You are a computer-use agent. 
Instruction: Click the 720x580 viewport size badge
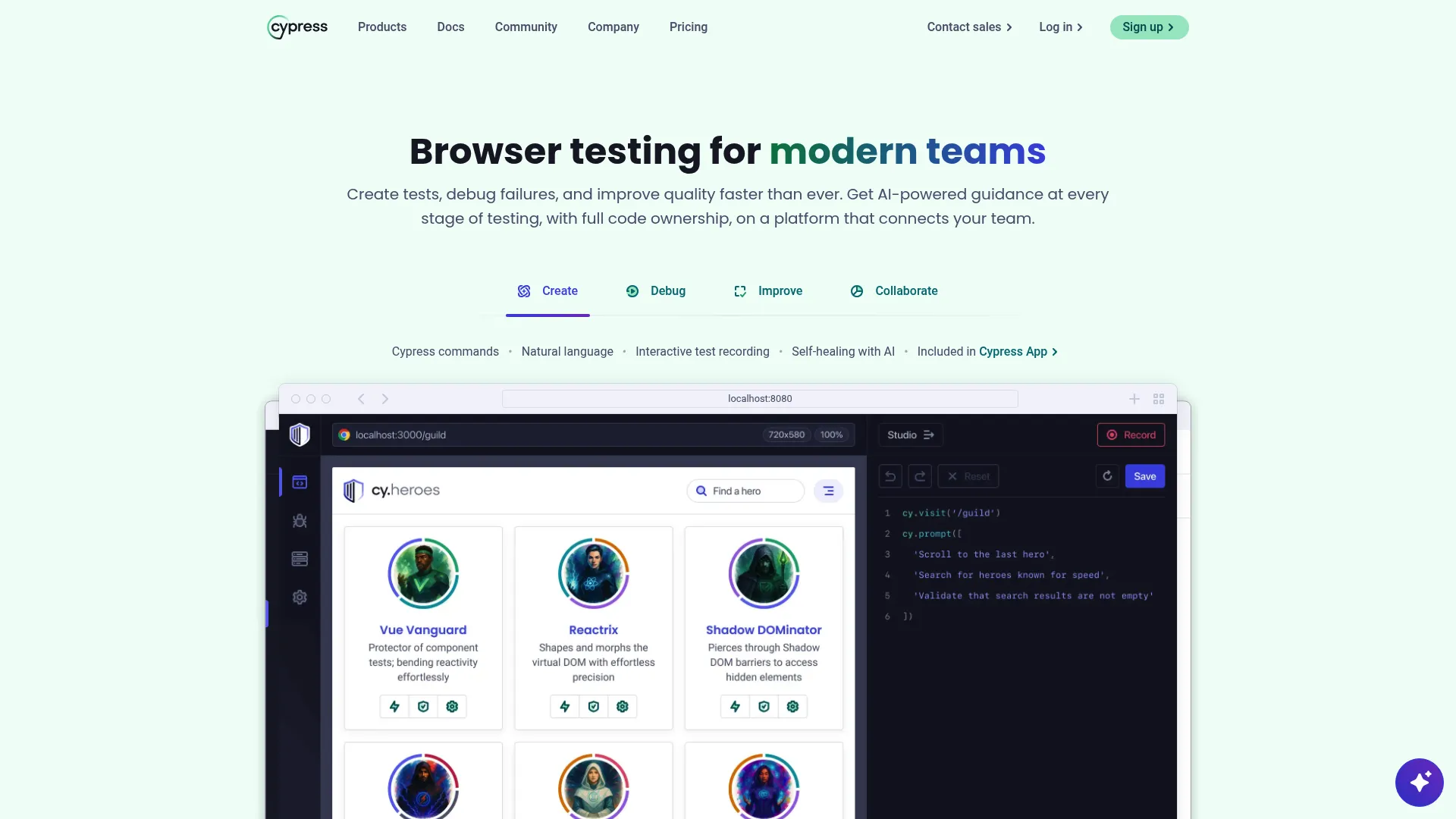click(x=786, y=435)
